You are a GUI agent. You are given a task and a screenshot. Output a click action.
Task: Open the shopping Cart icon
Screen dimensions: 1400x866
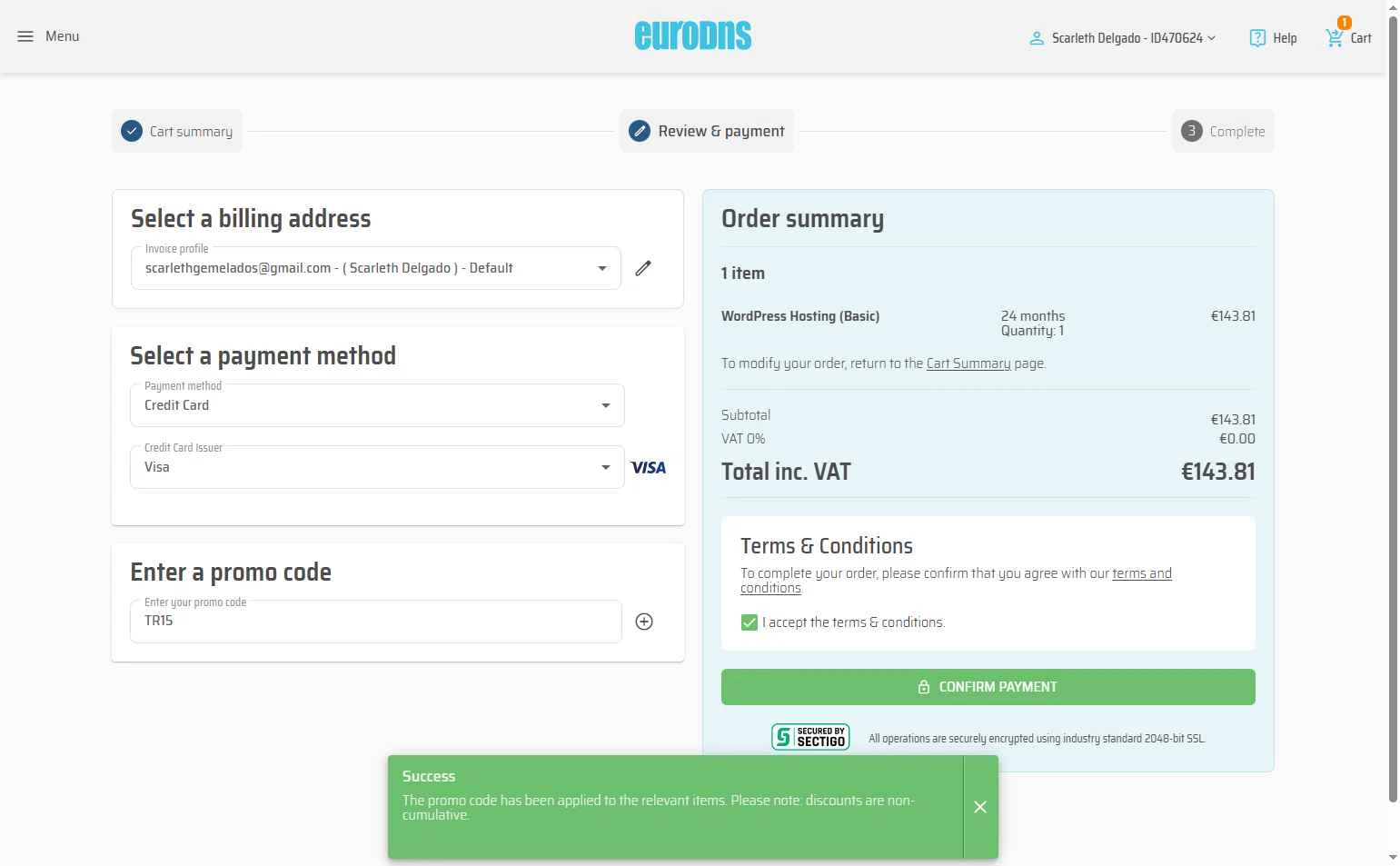point(1334,38)
